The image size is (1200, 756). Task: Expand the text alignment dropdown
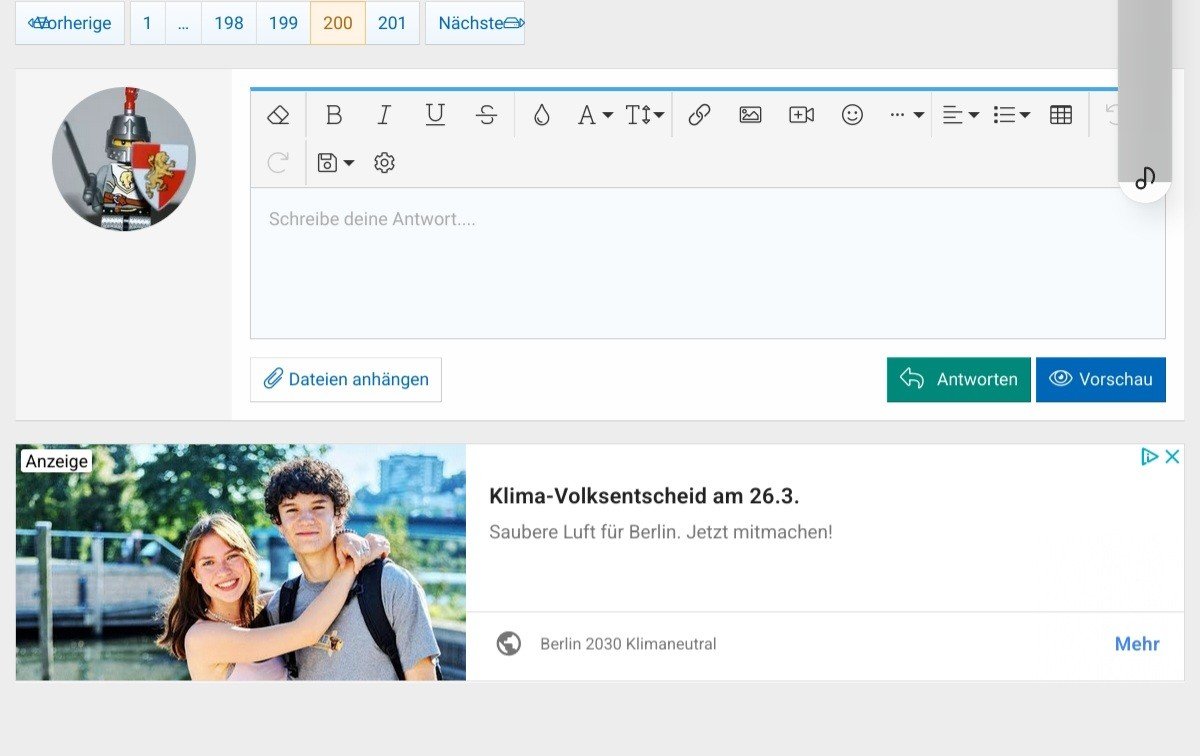[960, 115]
